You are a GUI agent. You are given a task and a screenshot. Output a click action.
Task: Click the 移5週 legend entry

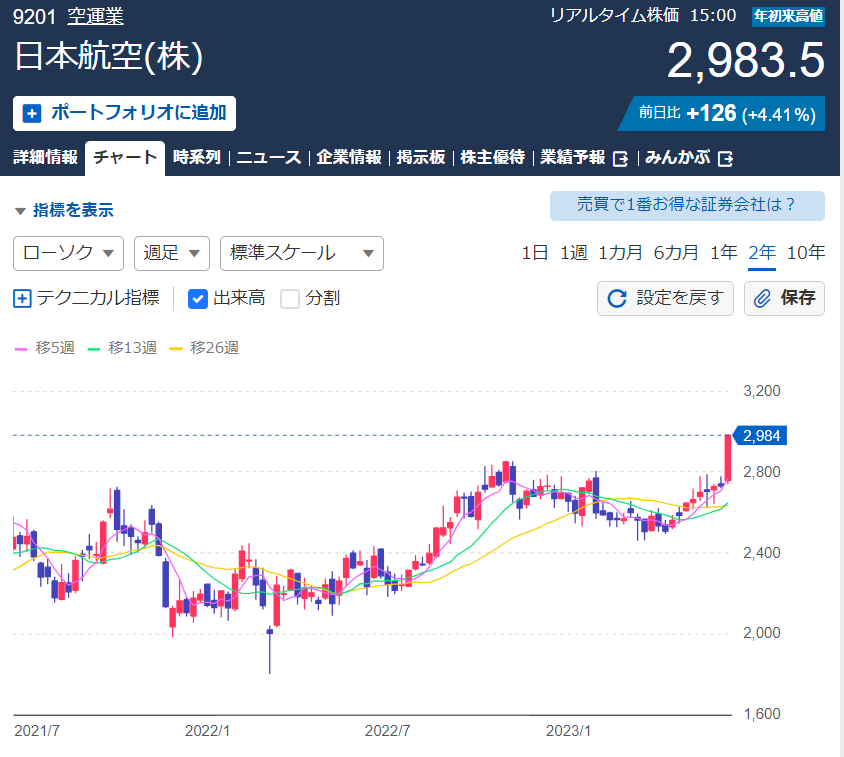coord(45,348)
